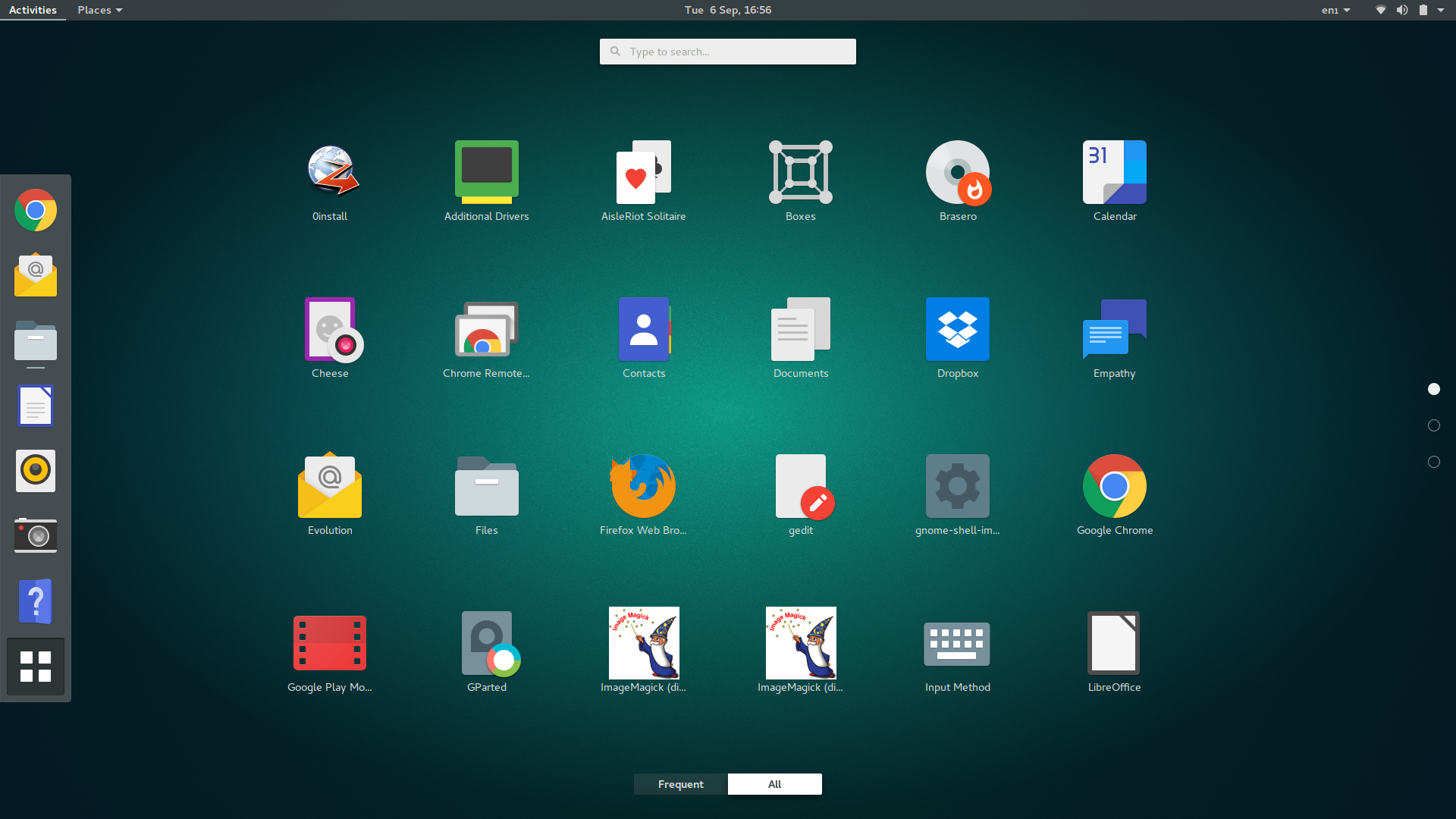
Task: Click the clock and date display
Action: (x=728, y=10)
